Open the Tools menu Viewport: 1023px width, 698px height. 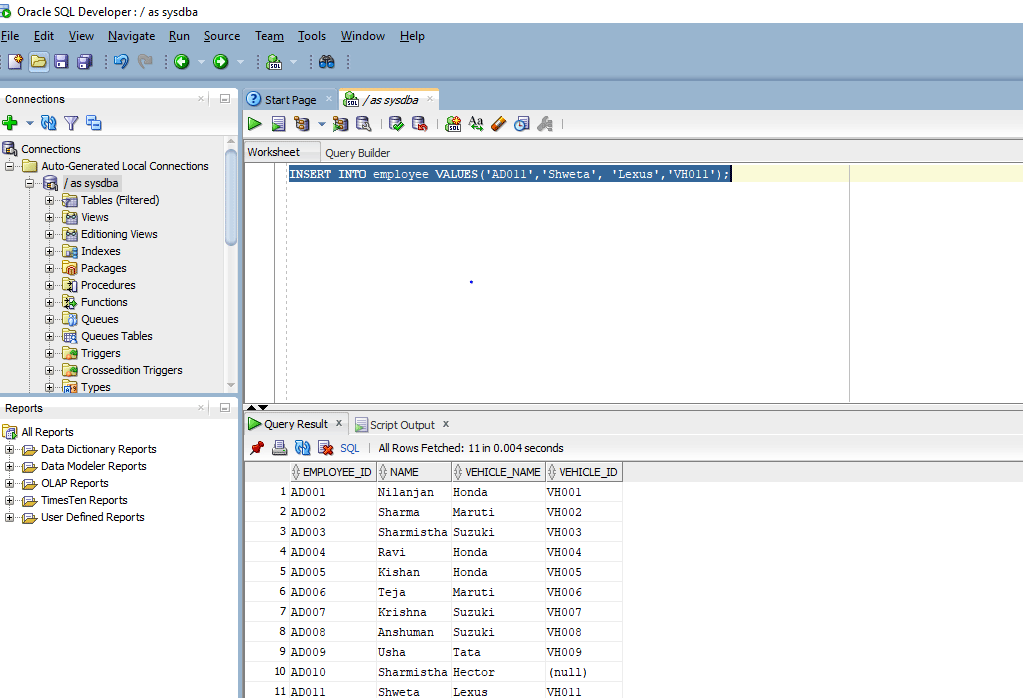(311, 36)
